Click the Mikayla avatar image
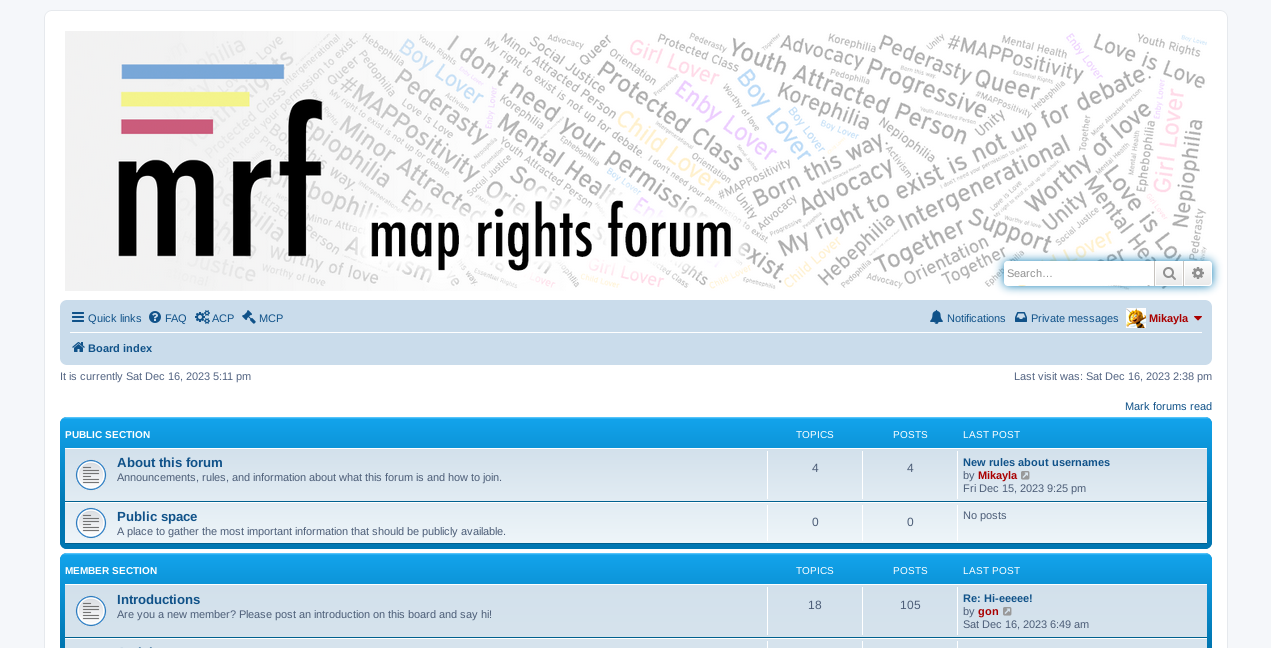 pos(1136,318)
